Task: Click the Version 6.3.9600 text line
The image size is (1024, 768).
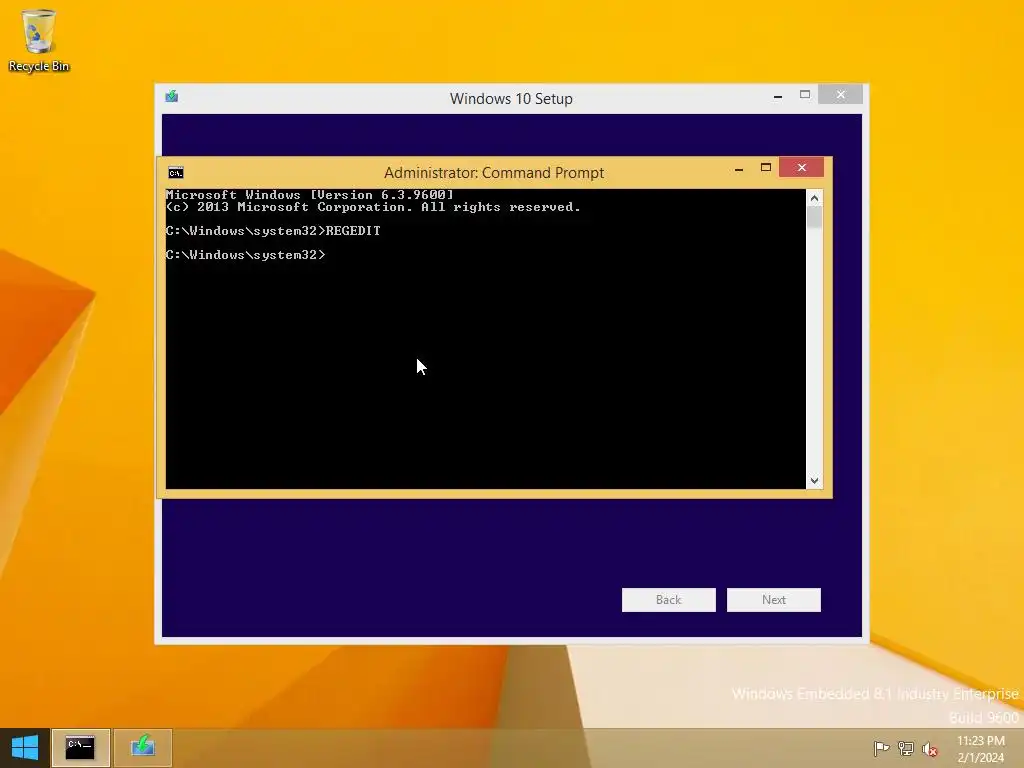Action: click(310, 195)
